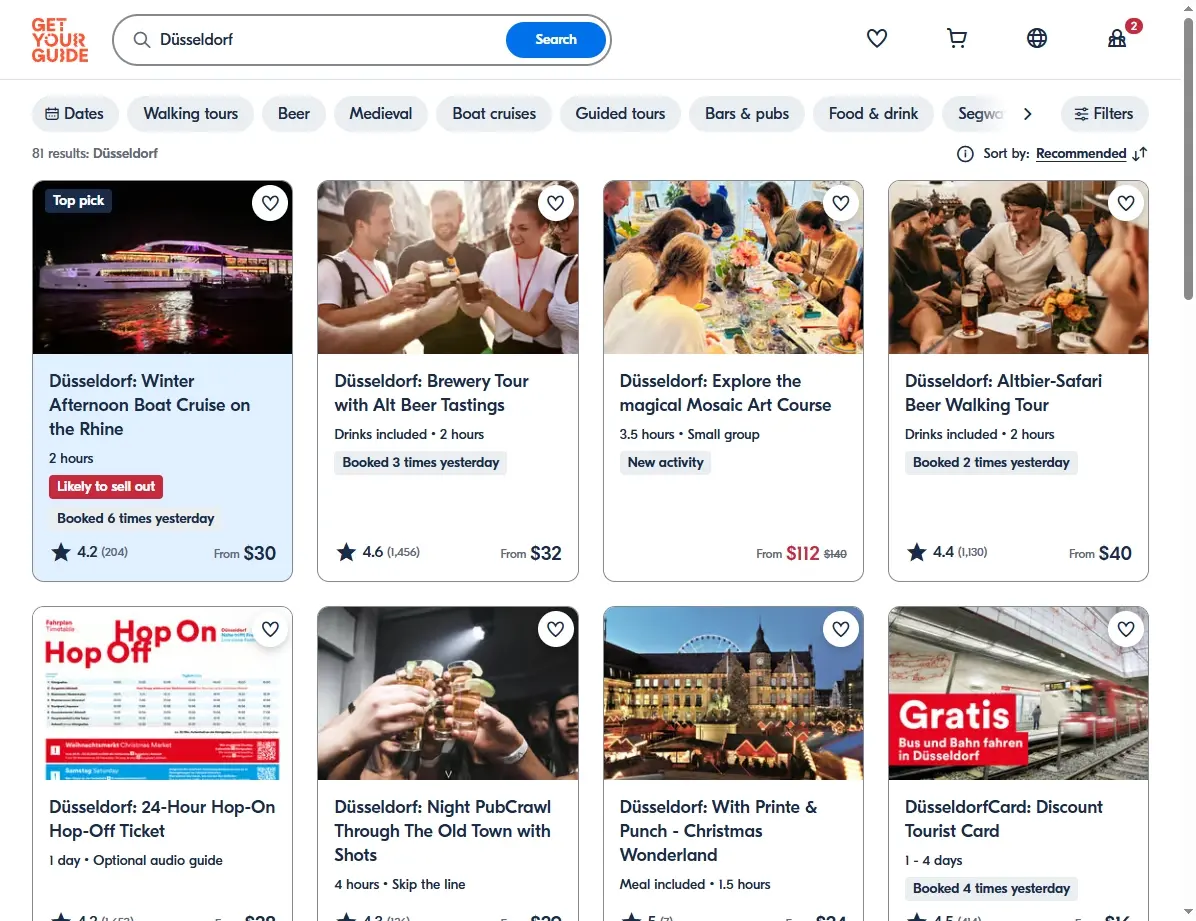
Task: Click the 'Booked 6 times yesterday' label
Action: pos(136,519)
